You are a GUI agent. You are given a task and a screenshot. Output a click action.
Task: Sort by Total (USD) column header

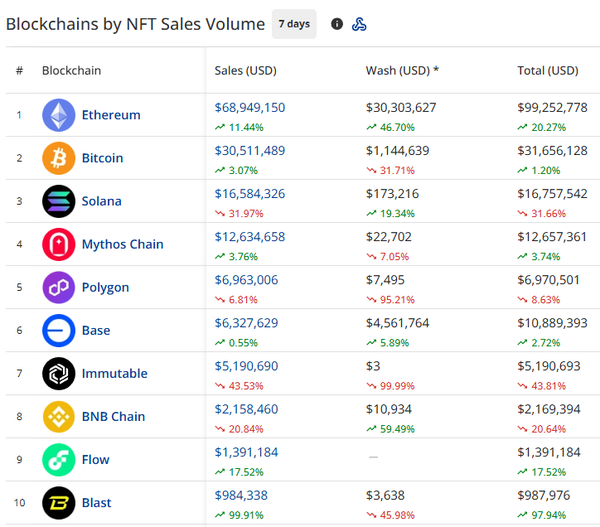tap(547, 71)
